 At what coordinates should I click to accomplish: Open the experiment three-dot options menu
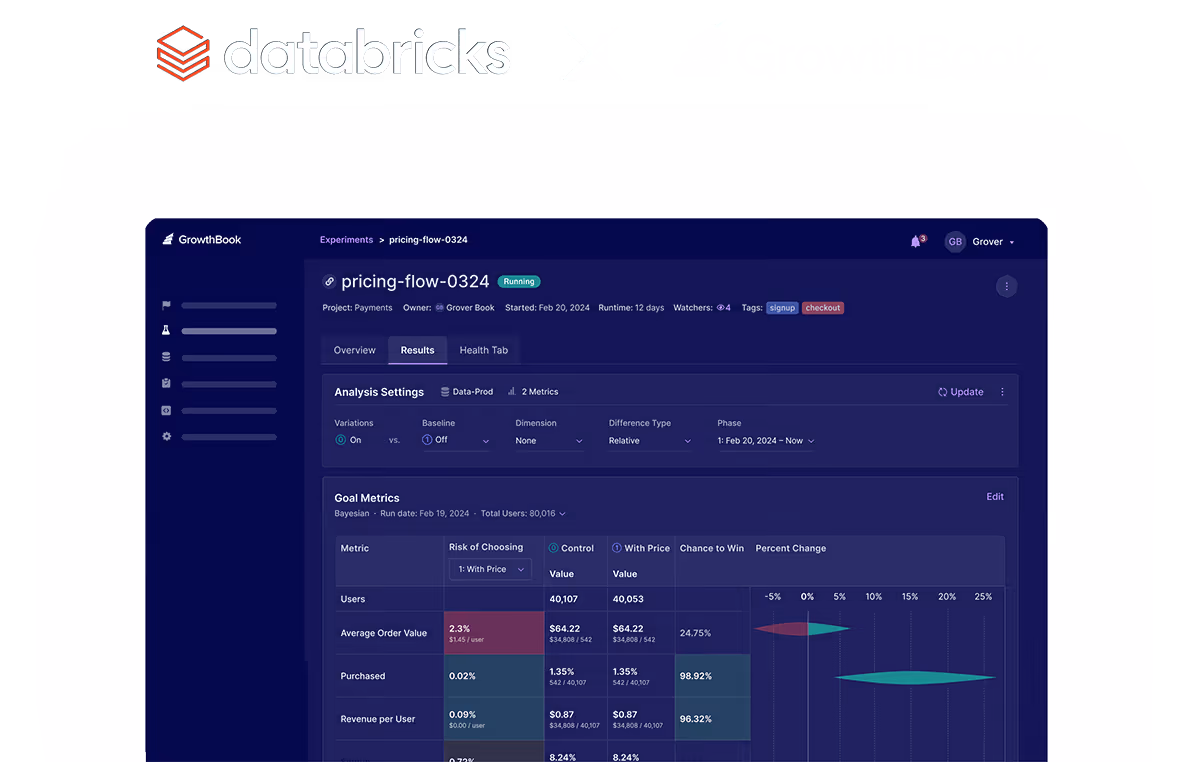1006,287
